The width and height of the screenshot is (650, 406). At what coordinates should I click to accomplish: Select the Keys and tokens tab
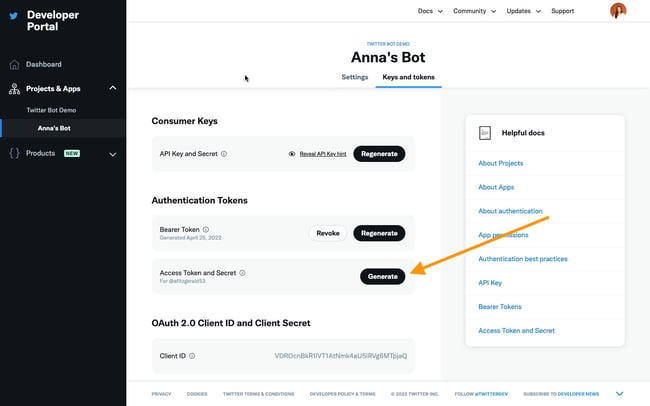tap(408, 77)
